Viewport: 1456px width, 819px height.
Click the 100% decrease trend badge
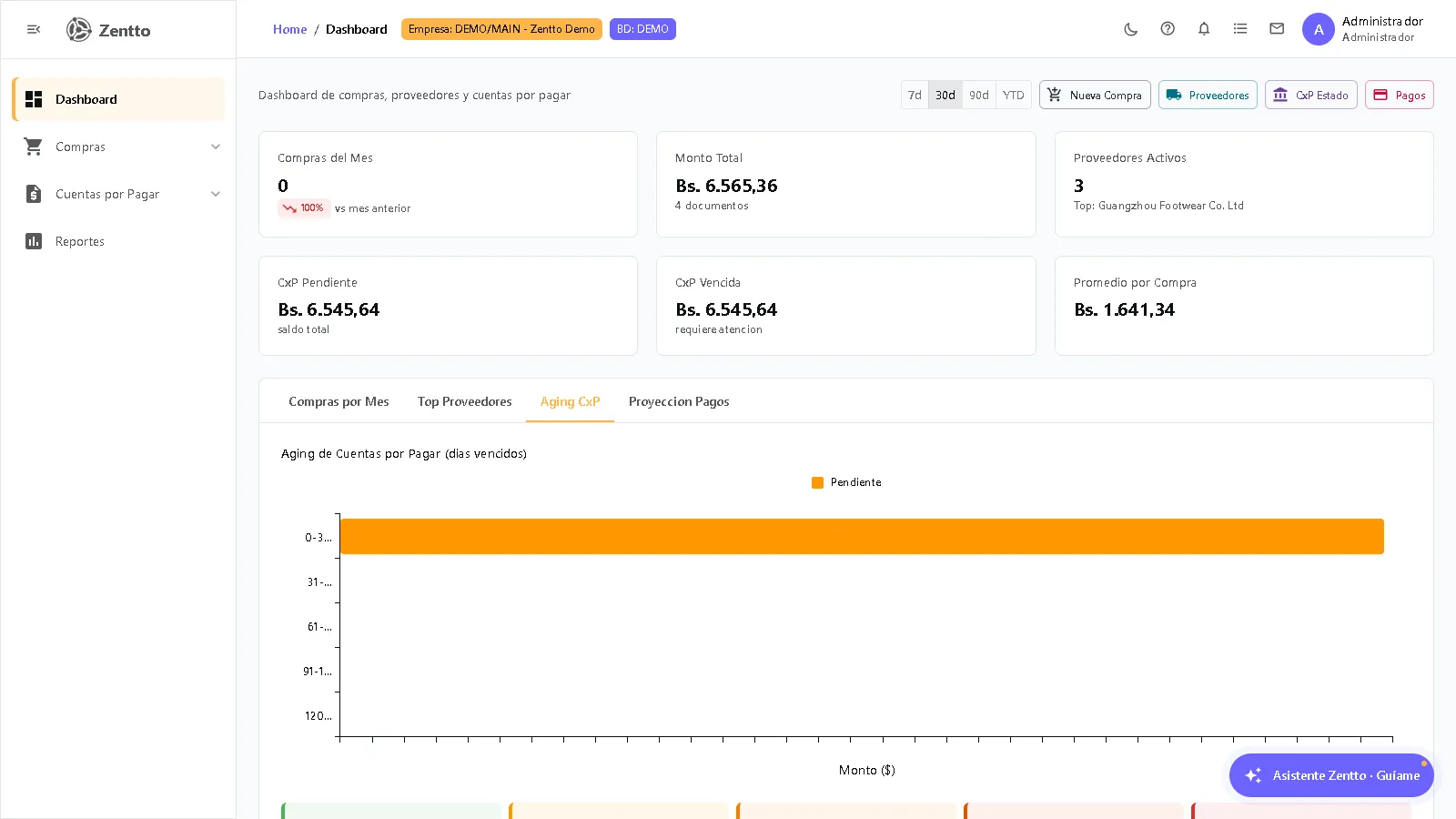coord(303,207)
